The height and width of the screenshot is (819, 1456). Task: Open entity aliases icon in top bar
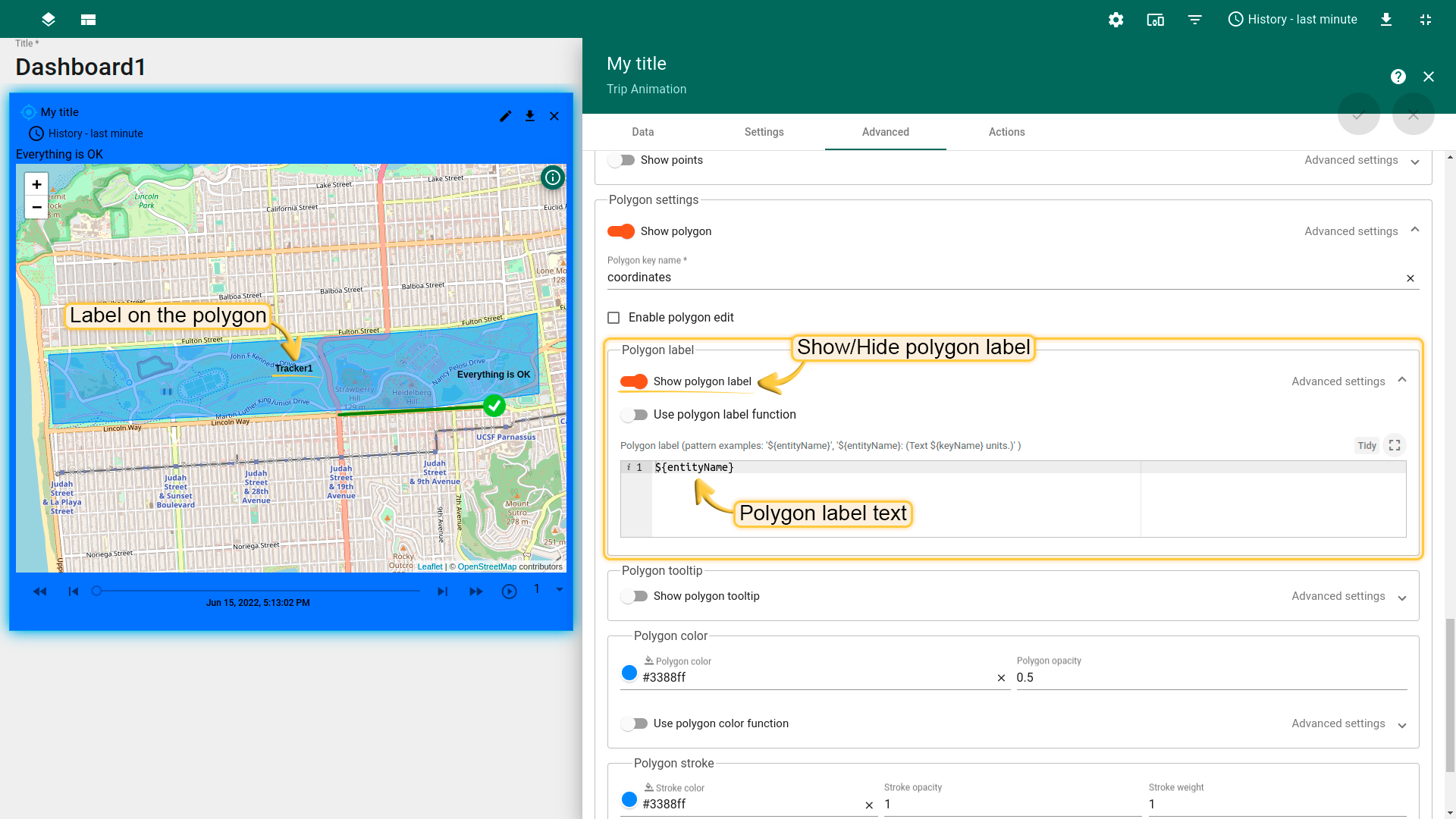coord(1155,20)
